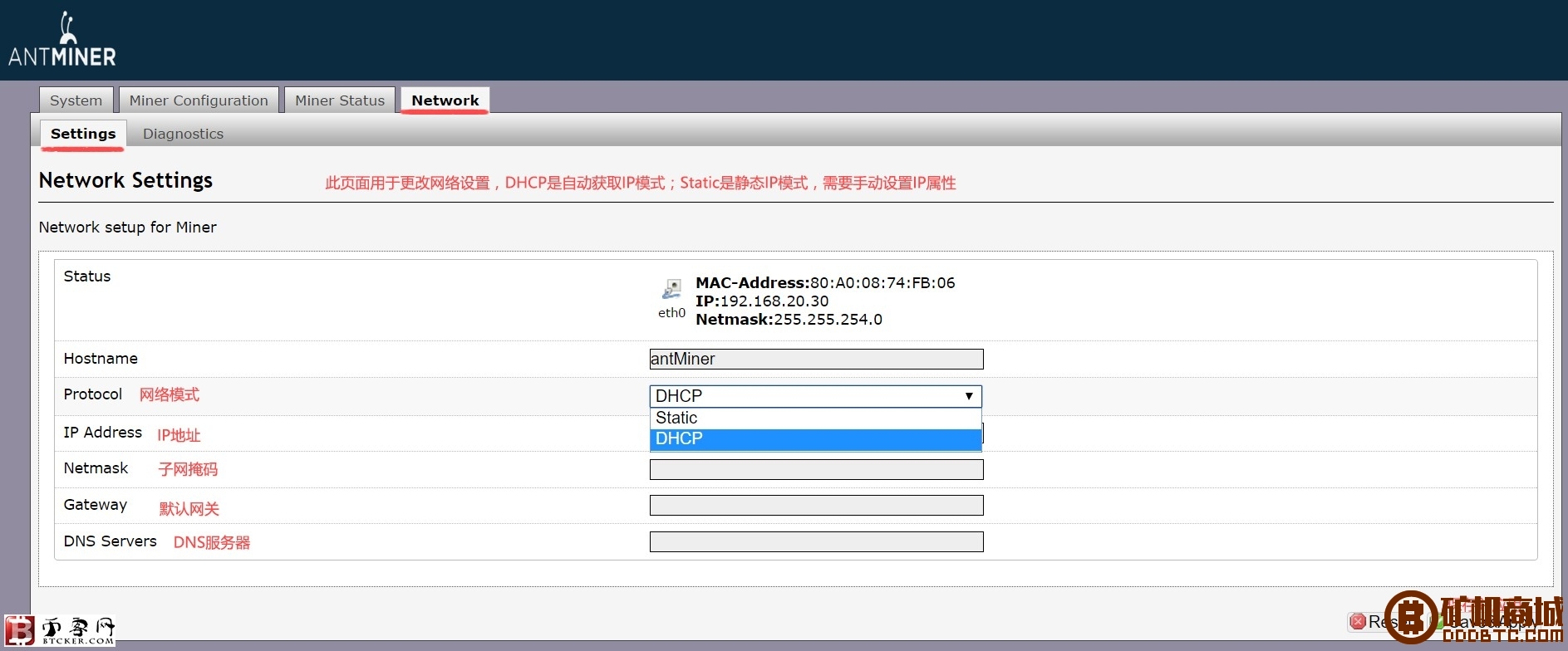Open the Protocol dropdown showing DHCP

815,396
